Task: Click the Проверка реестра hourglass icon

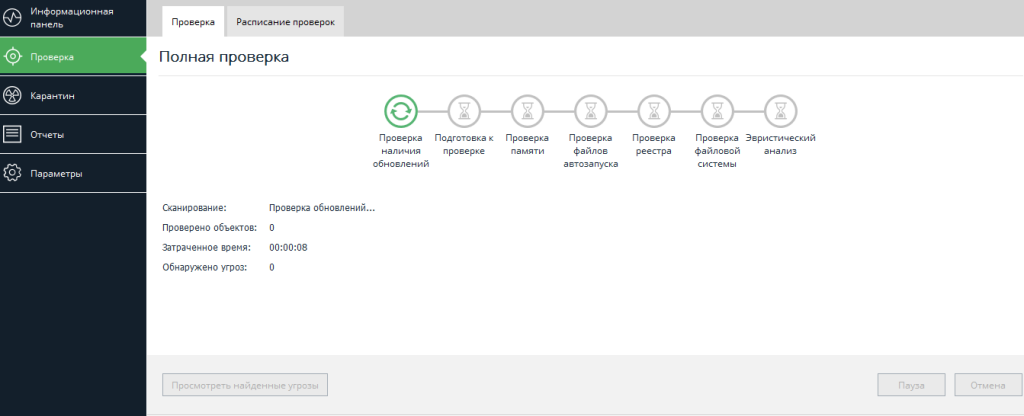Action: click(653, 111)
